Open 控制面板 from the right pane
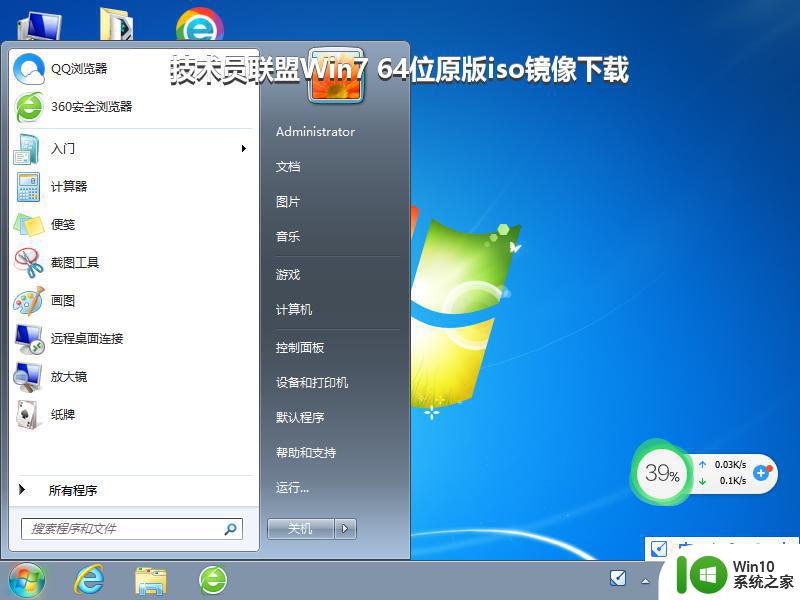Screen dimensions: 800x600 pos(300,348)
